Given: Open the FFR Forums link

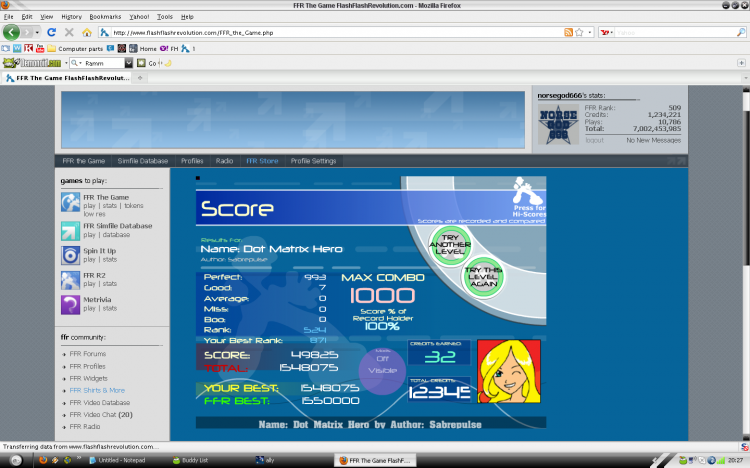Looking at the screenshot, I should [x=88, y=354].
